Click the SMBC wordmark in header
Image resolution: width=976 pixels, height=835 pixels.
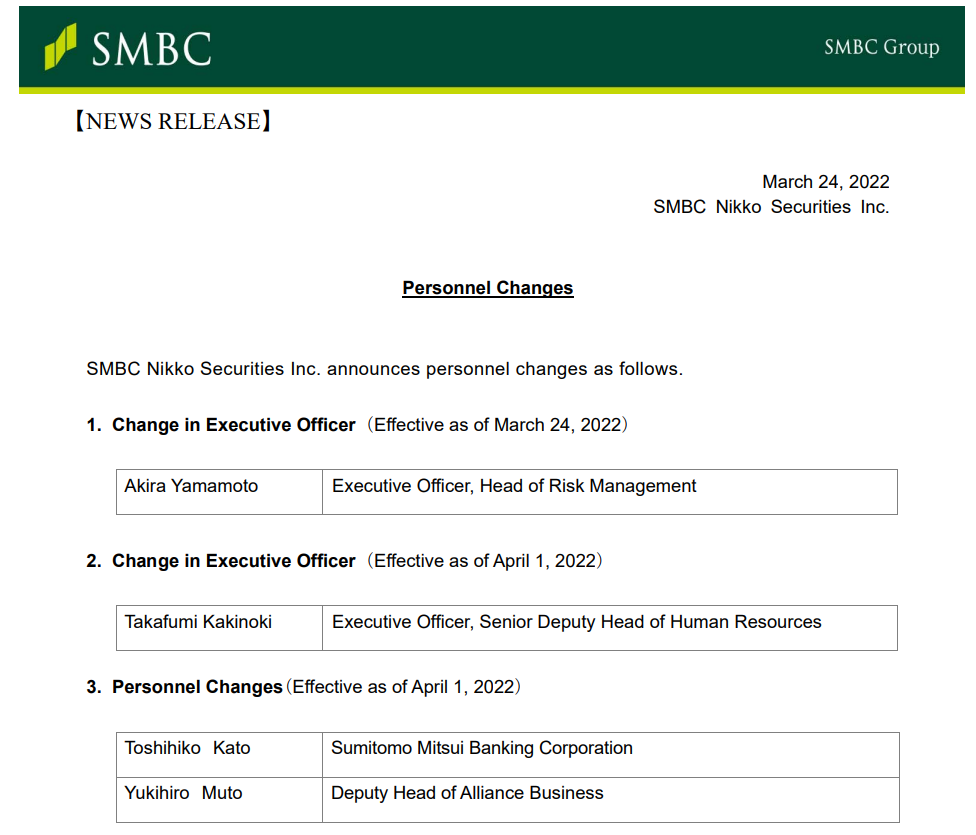[x=152, y=49]
